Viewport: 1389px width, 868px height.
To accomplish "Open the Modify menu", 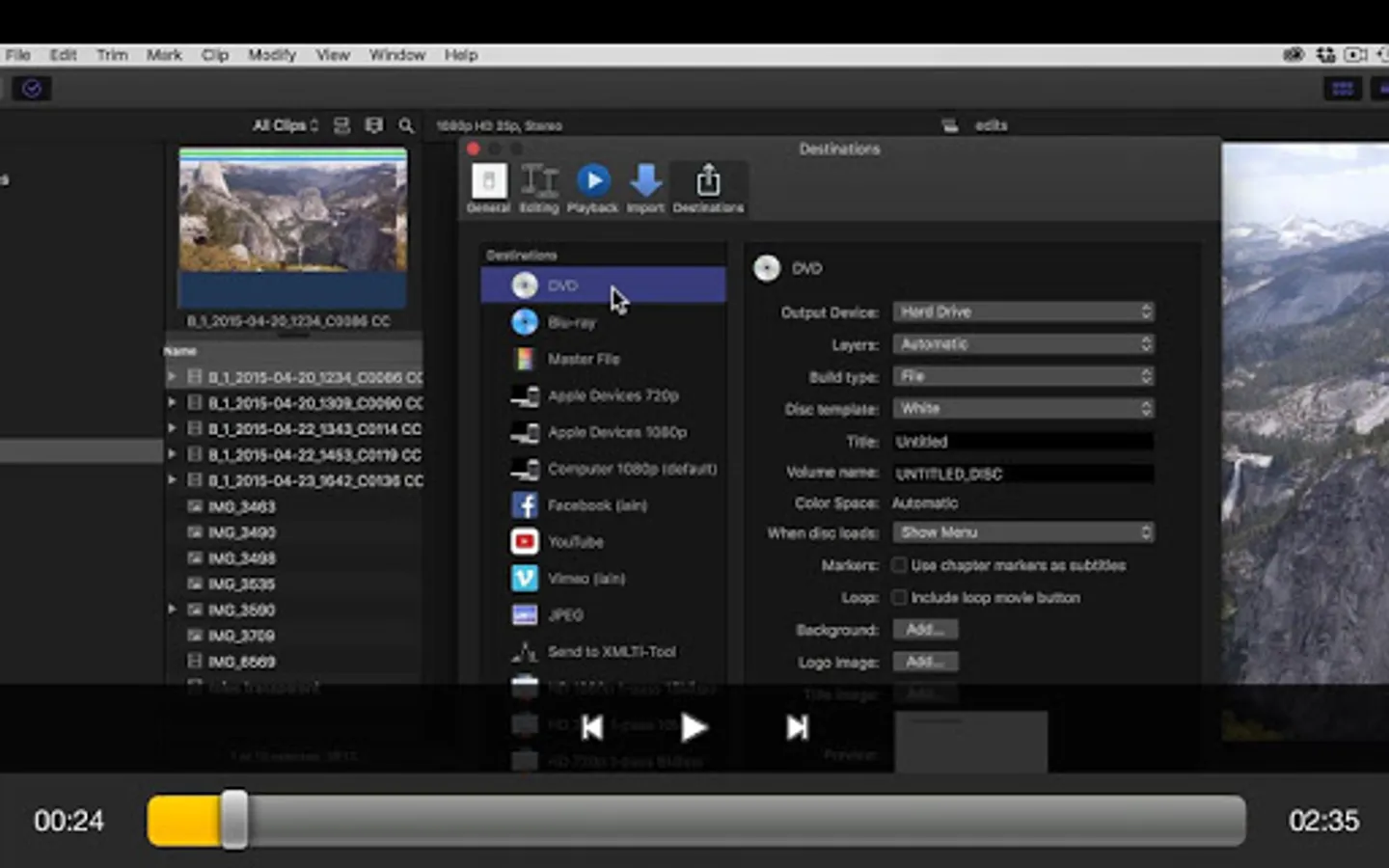I will coord(271,55).
